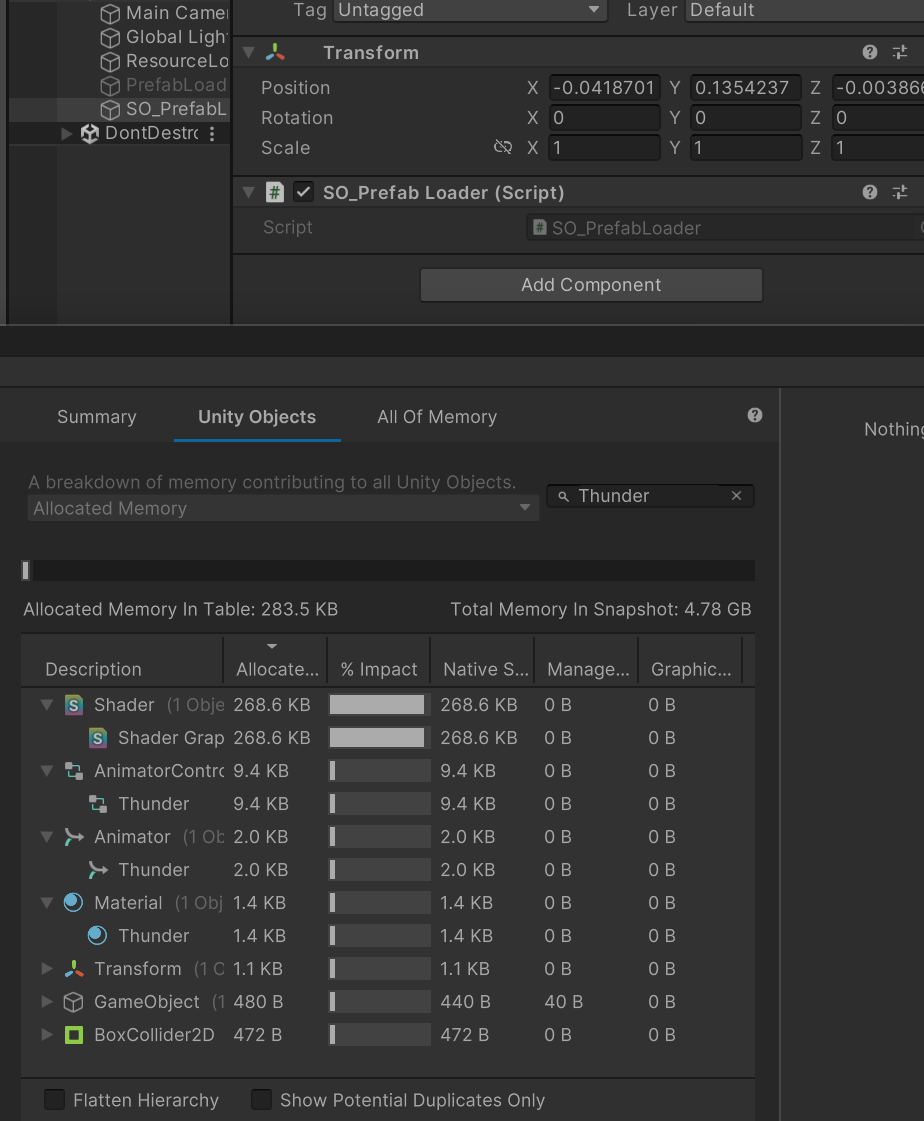
Task: Collapse the Transform component foldout
Action: 249,53
